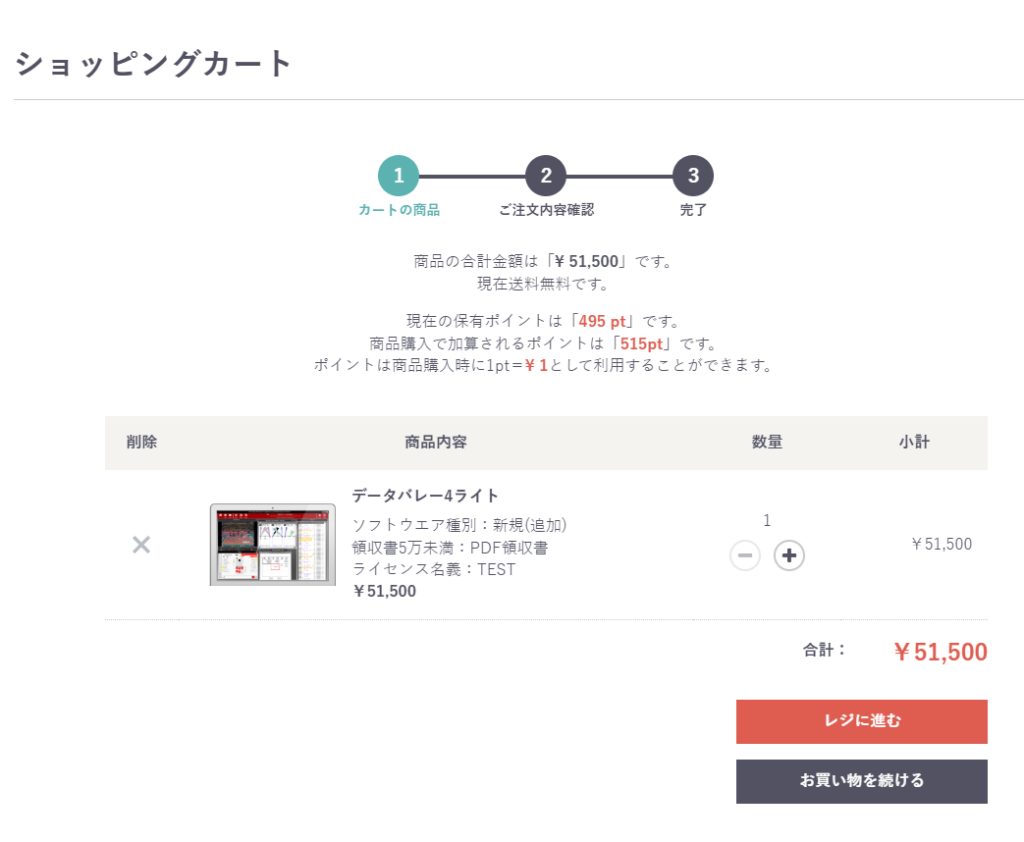Click the quantity value 1
This screenshot has height=842, width=1024.
[767, 520]
